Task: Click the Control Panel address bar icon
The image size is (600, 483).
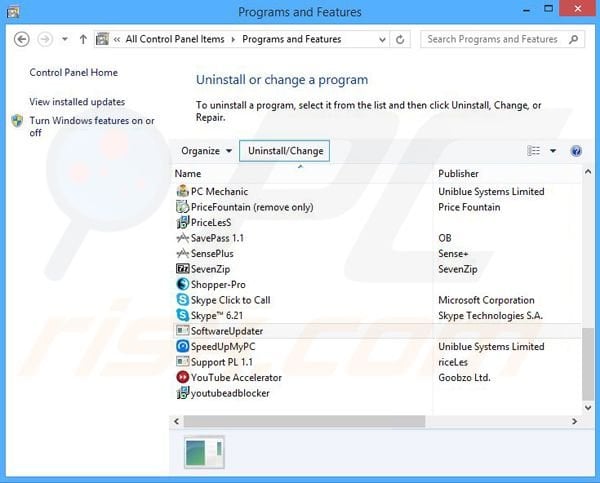Action: click(x=102, y=39)
